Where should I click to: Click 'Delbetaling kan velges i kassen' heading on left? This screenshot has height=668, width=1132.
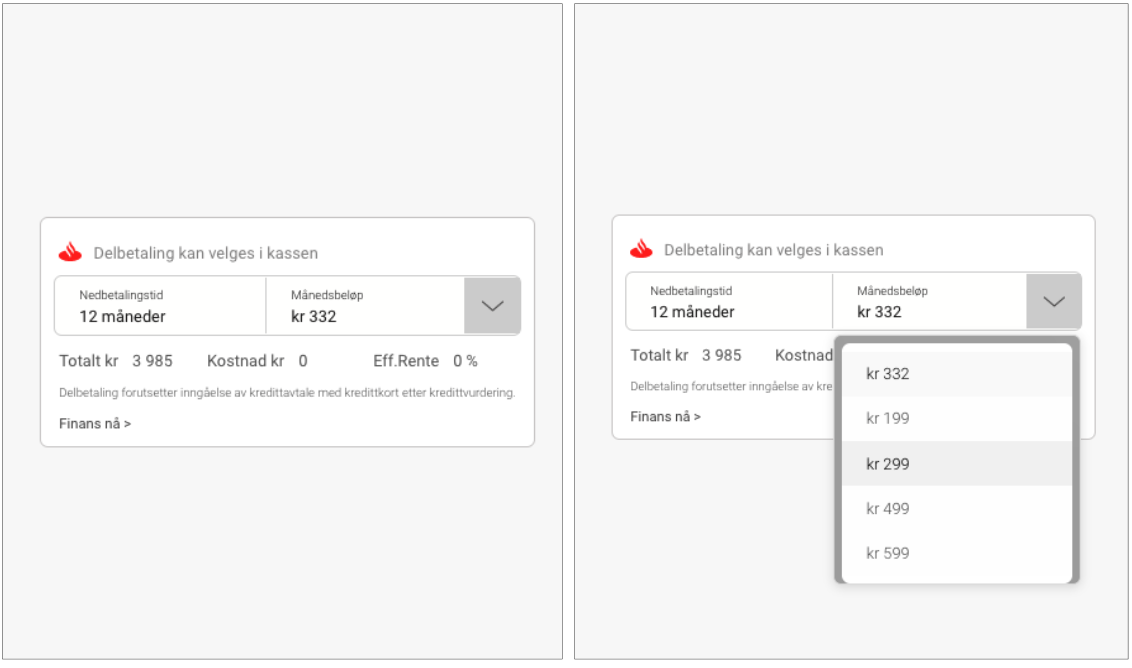click(x=206, y=253)
